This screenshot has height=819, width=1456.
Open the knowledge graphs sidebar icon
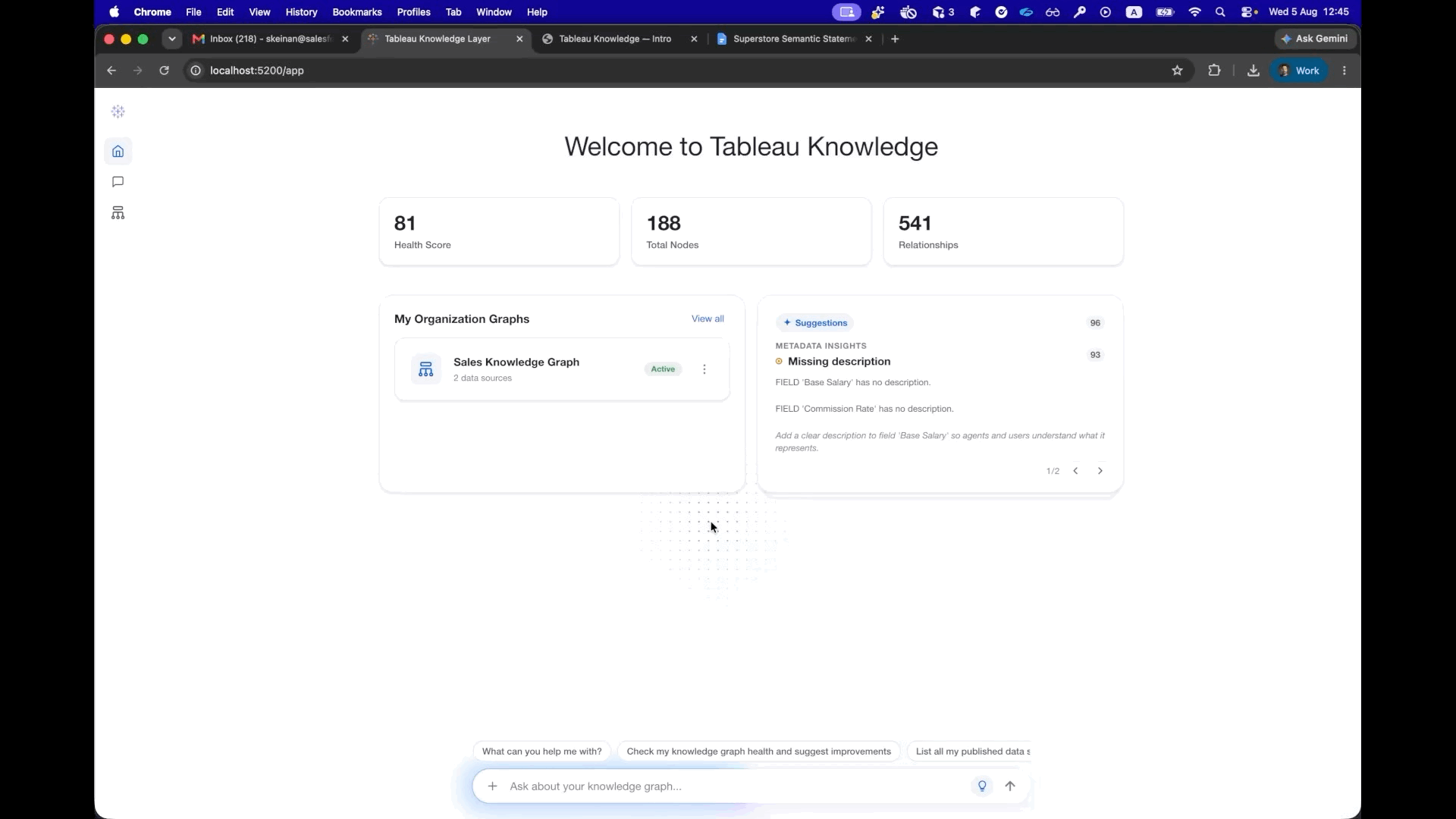click(x=118, y=213)
